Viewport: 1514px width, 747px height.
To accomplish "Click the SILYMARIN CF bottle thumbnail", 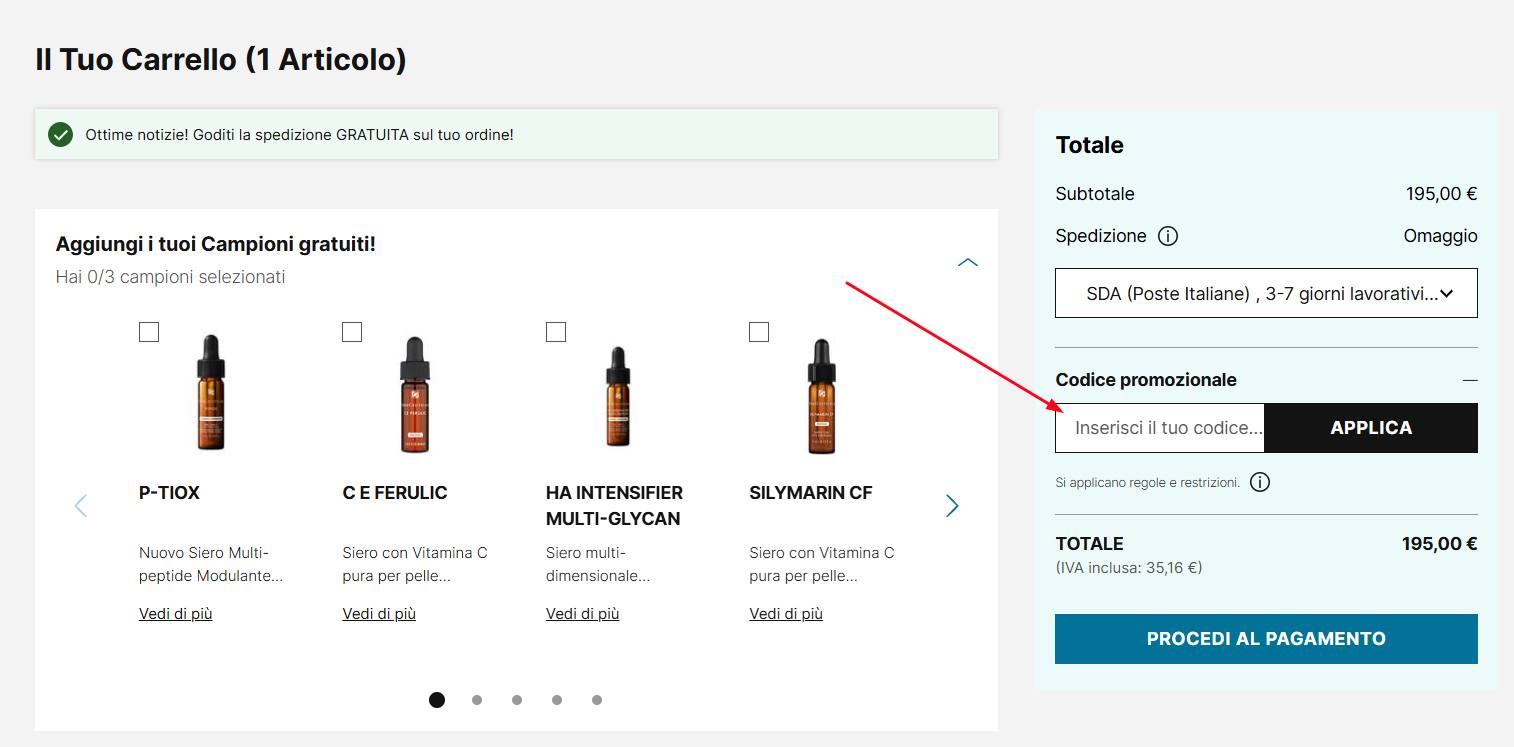I will coord(821,395).
